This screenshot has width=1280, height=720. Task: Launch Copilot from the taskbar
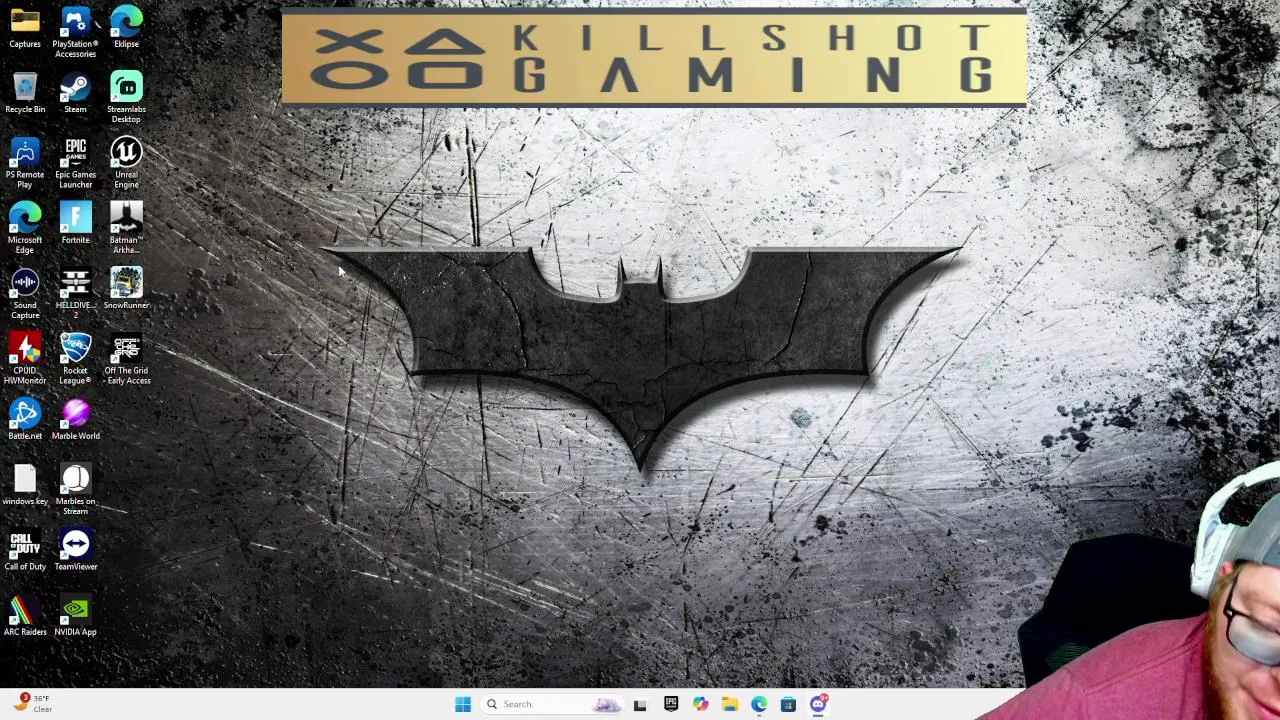coord(700,704)
